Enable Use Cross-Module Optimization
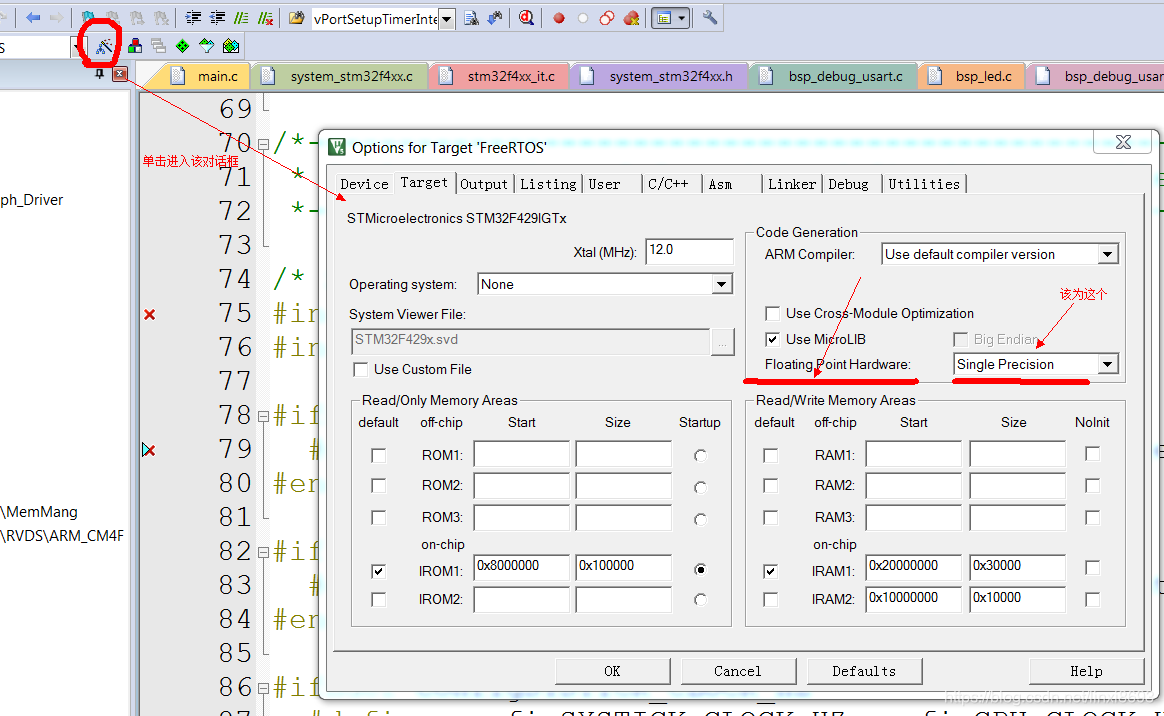Viewport: 1164px width, 716px height. (772, 313)
